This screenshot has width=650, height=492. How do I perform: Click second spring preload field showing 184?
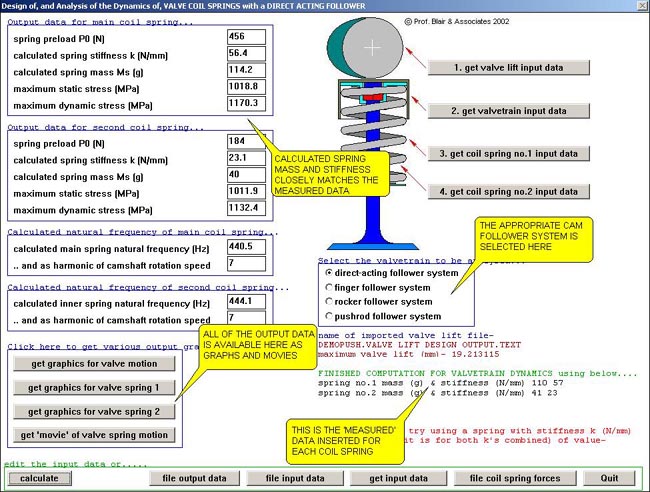[246, 141]
